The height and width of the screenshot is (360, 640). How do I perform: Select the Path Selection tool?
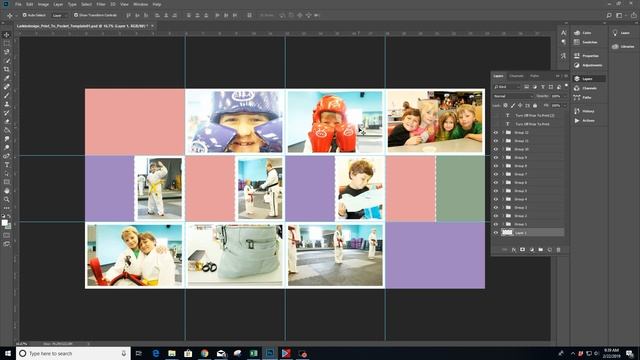(x=7, y=173)
